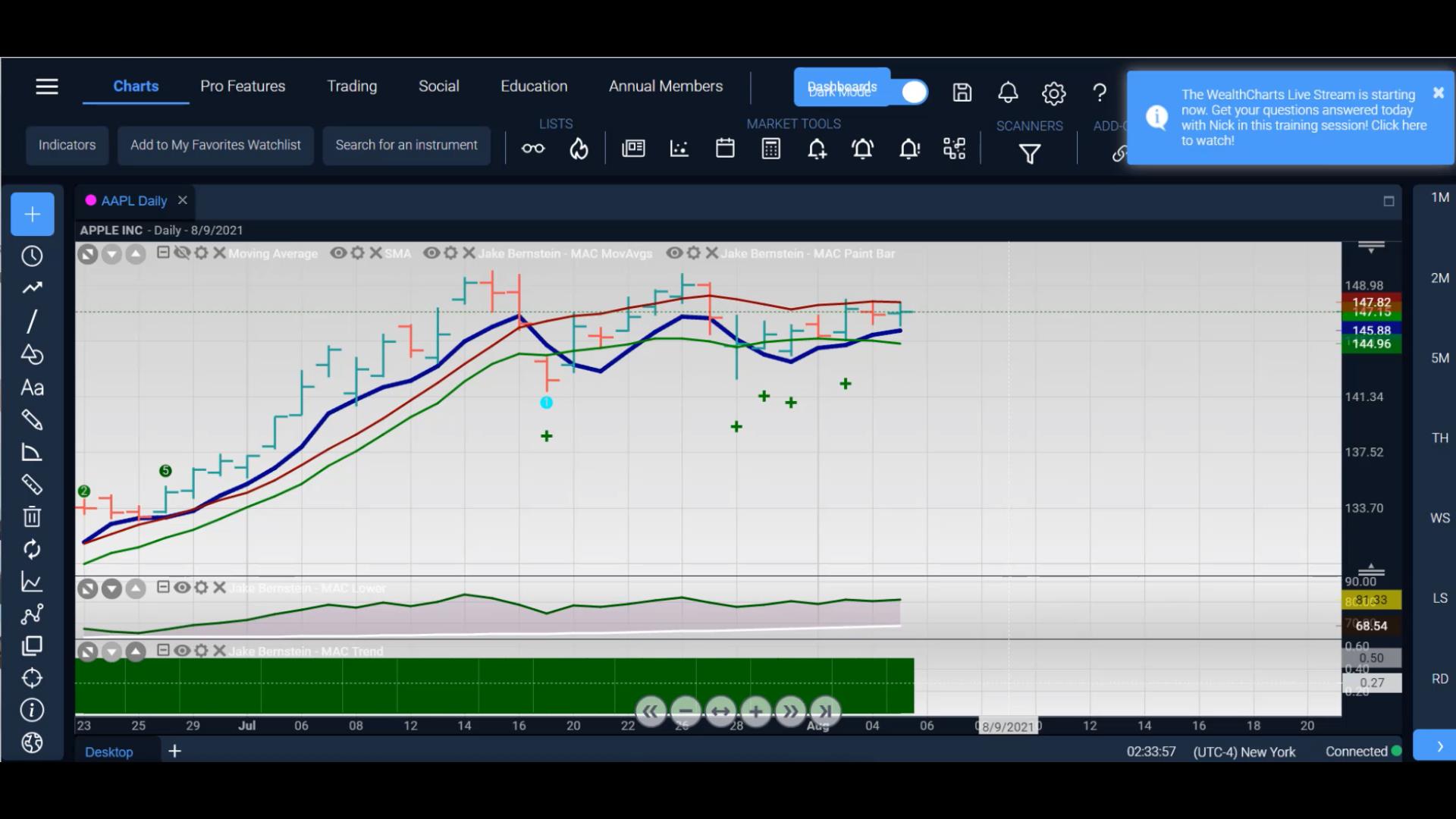Click the save layout icon

pos(962,93)
